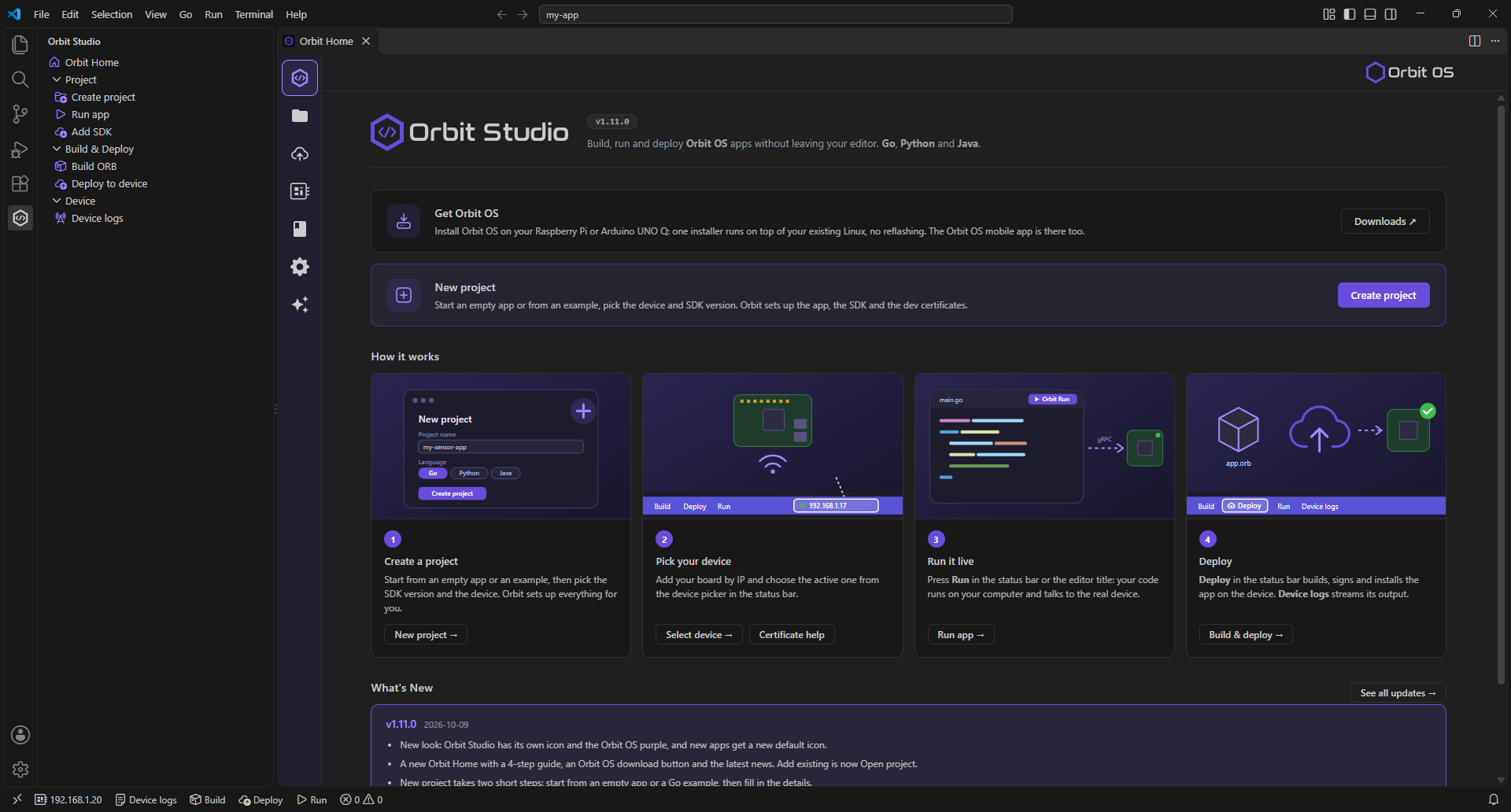The width and height of the screenshot is (1511, 812).
Task: Click the Select device button
Action: (x=699, y=635)
